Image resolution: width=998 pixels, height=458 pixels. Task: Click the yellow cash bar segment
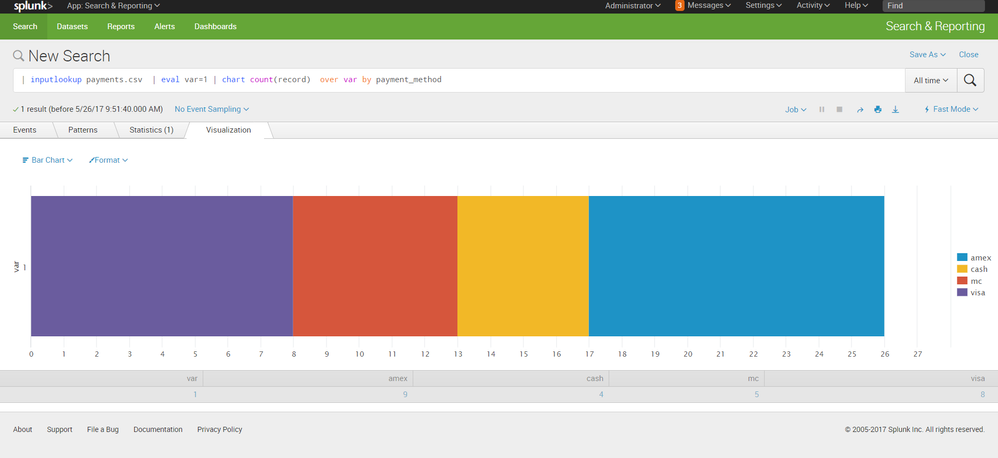(x=523, y=265)
